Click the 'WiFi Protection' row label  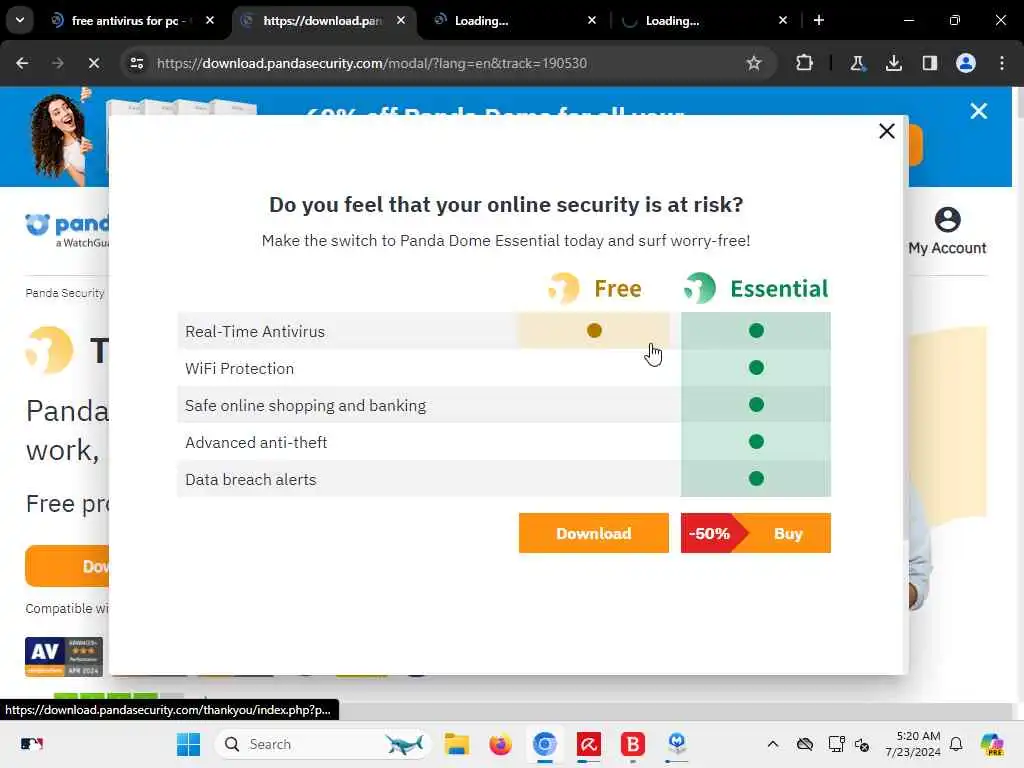pos(239,368)
